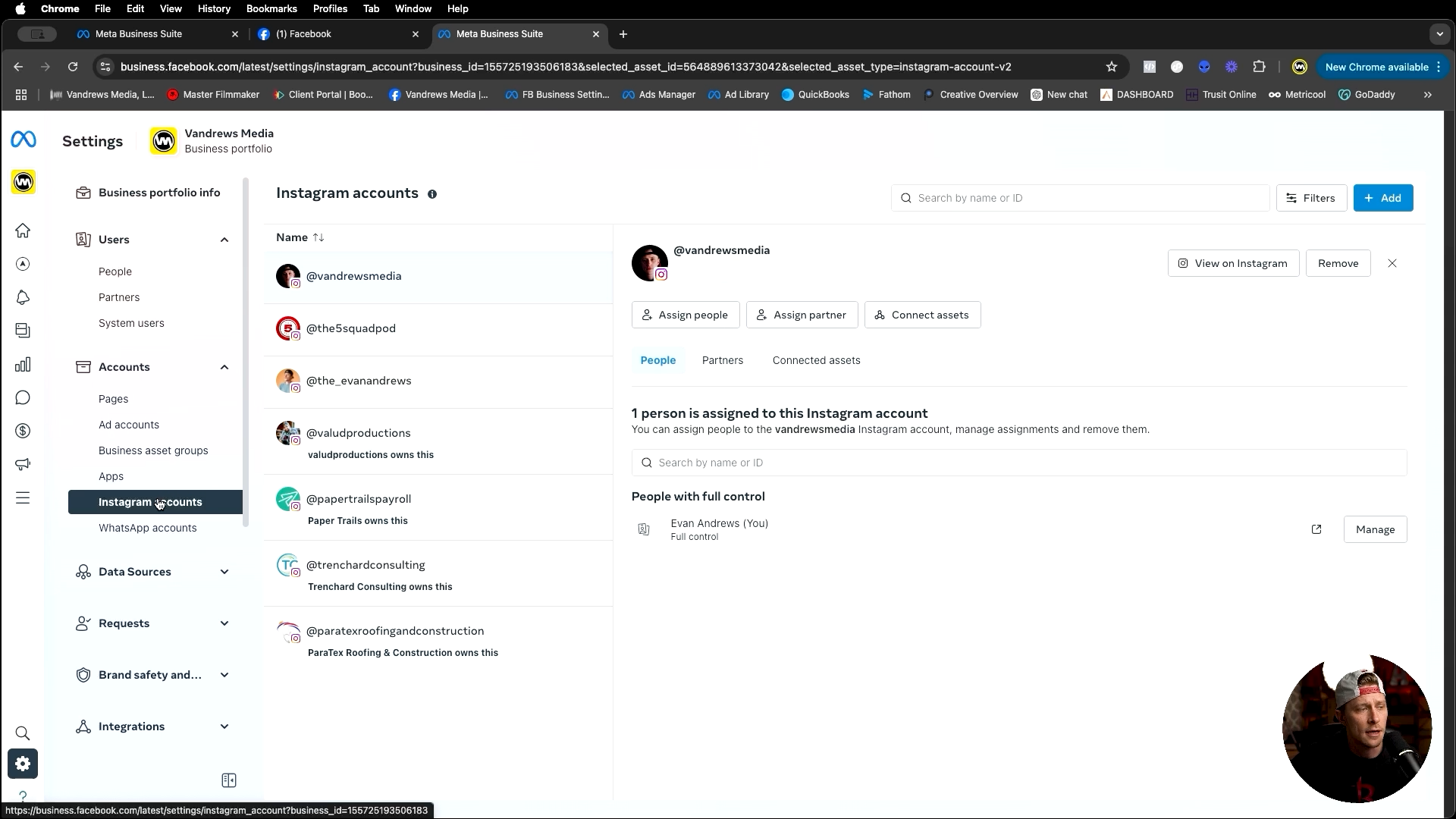This screenshot has height=819, width=1456.
Task: Switch to the Partners tab
Action: coord(723,360)
